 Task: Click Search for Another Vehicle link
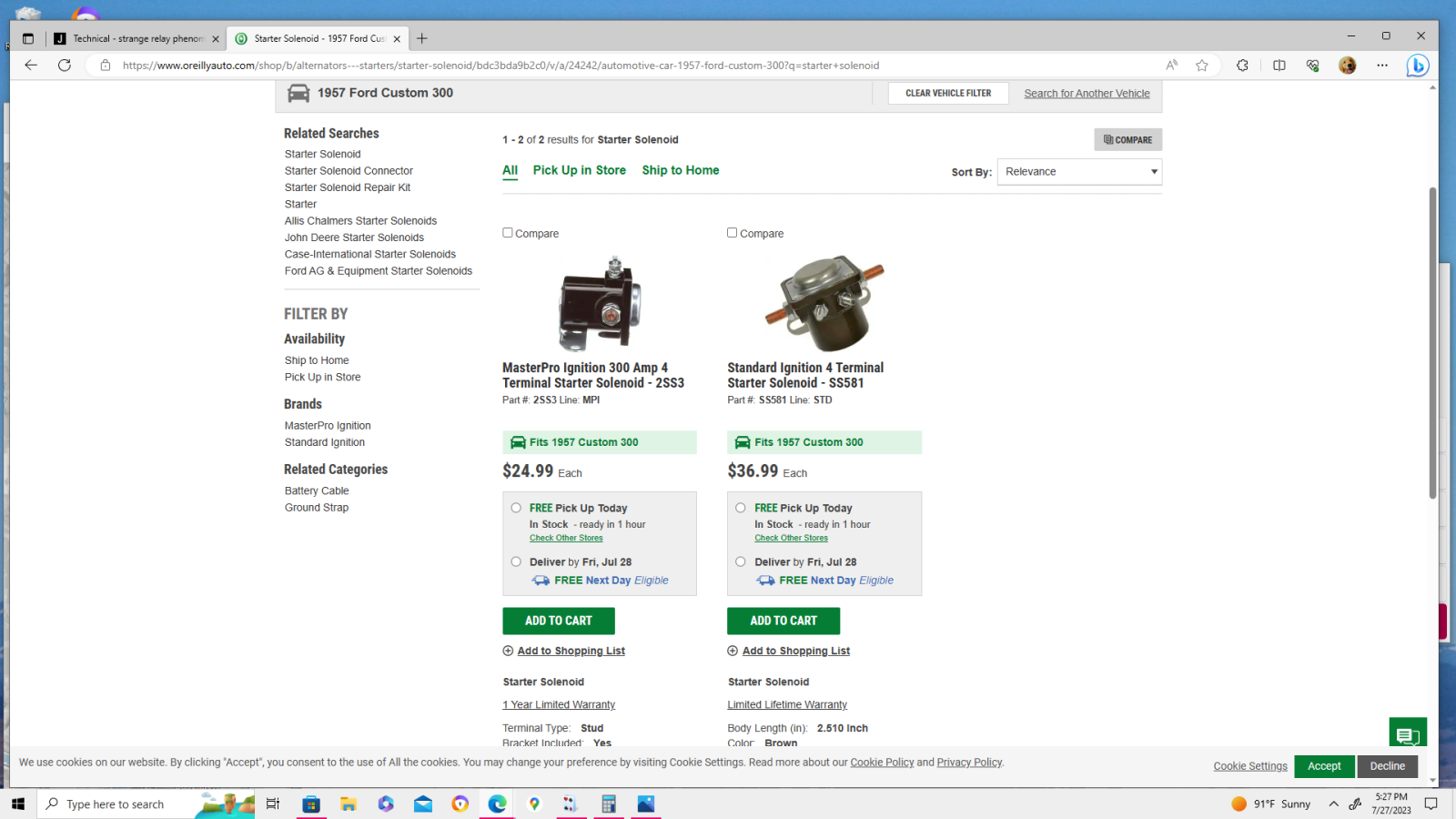tap(1087, 94)
